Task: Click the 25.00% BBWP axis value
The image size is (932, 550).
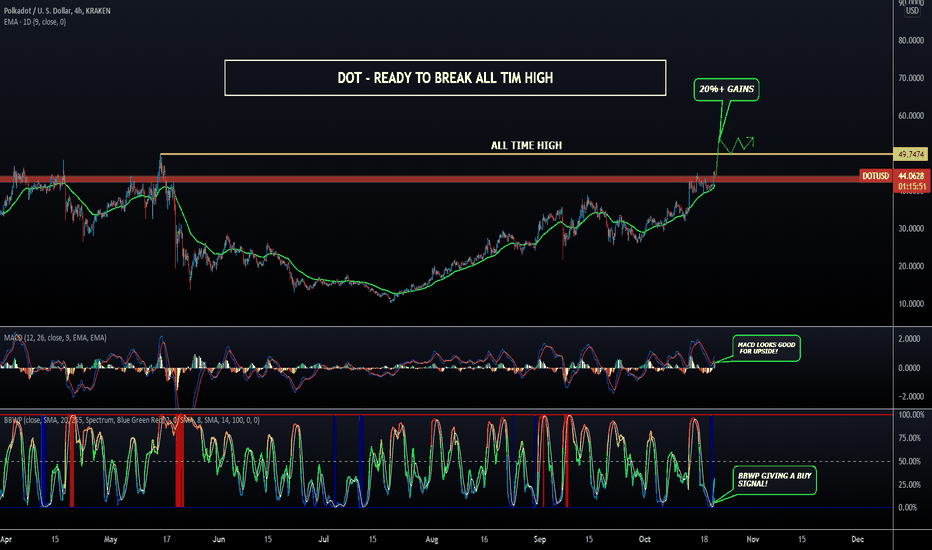Action: [x=909, y=485]
